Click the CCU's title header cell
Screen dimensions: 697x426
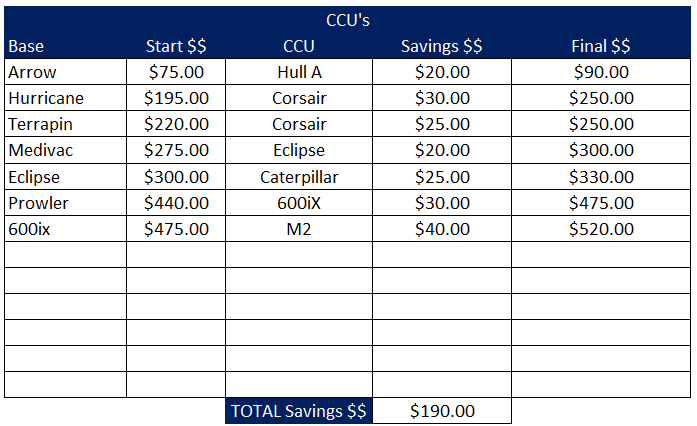347,20
